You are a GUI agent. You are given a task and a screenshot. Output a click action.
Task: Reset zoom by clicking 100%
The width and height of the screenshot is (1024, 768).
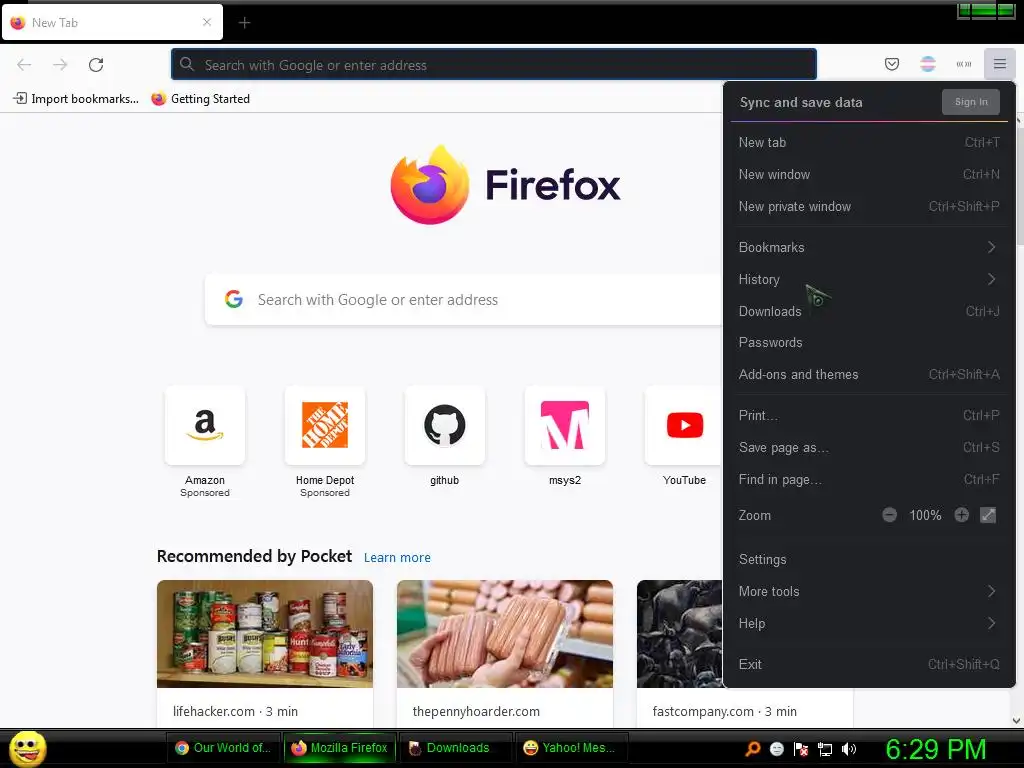[x=925, y=515]
